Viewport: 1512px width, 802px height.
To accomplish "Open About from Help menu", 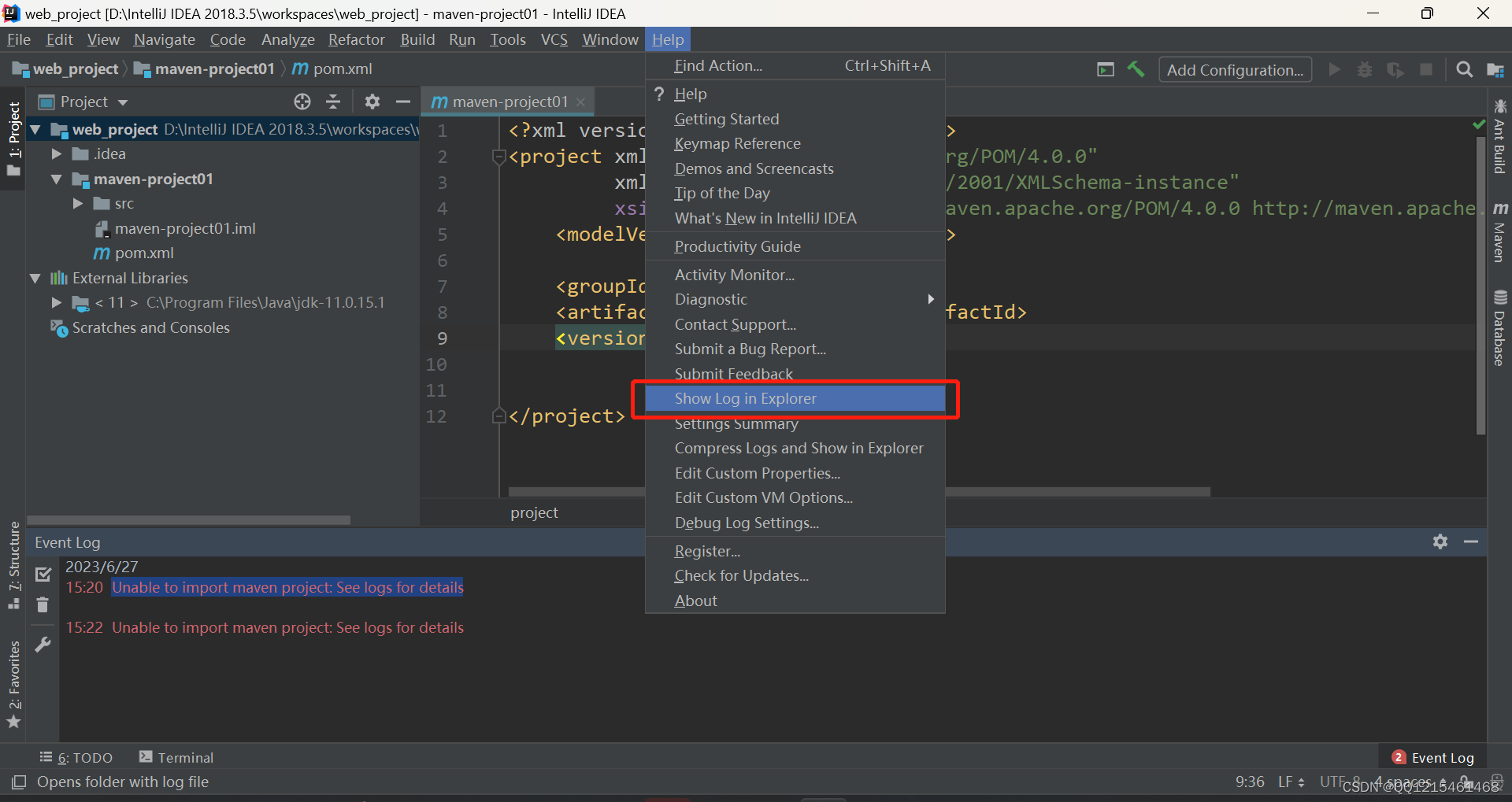I will click(795, 601).
